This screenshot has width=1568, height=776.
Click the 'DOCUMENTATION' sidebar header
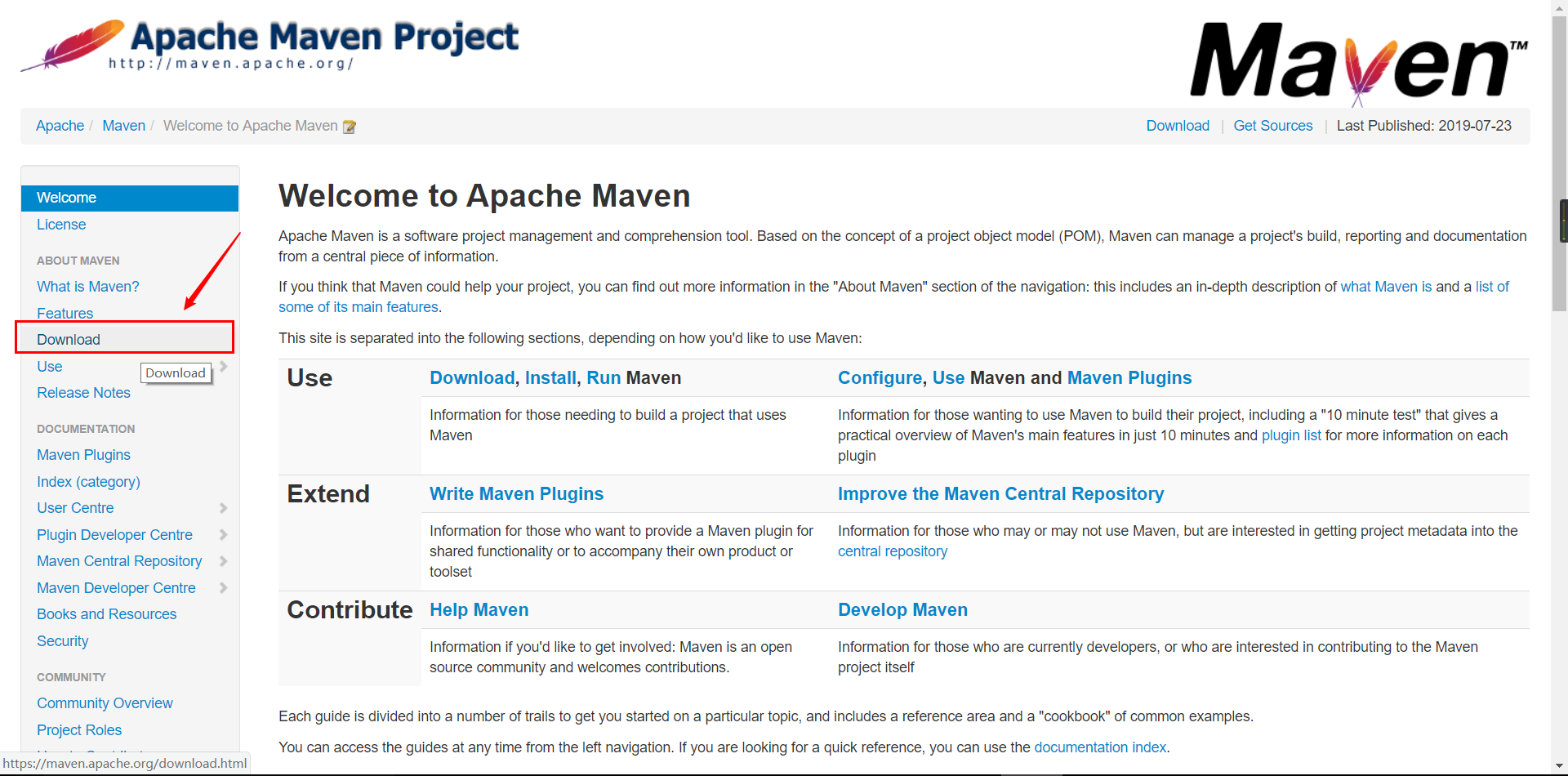tap(86, 429)
